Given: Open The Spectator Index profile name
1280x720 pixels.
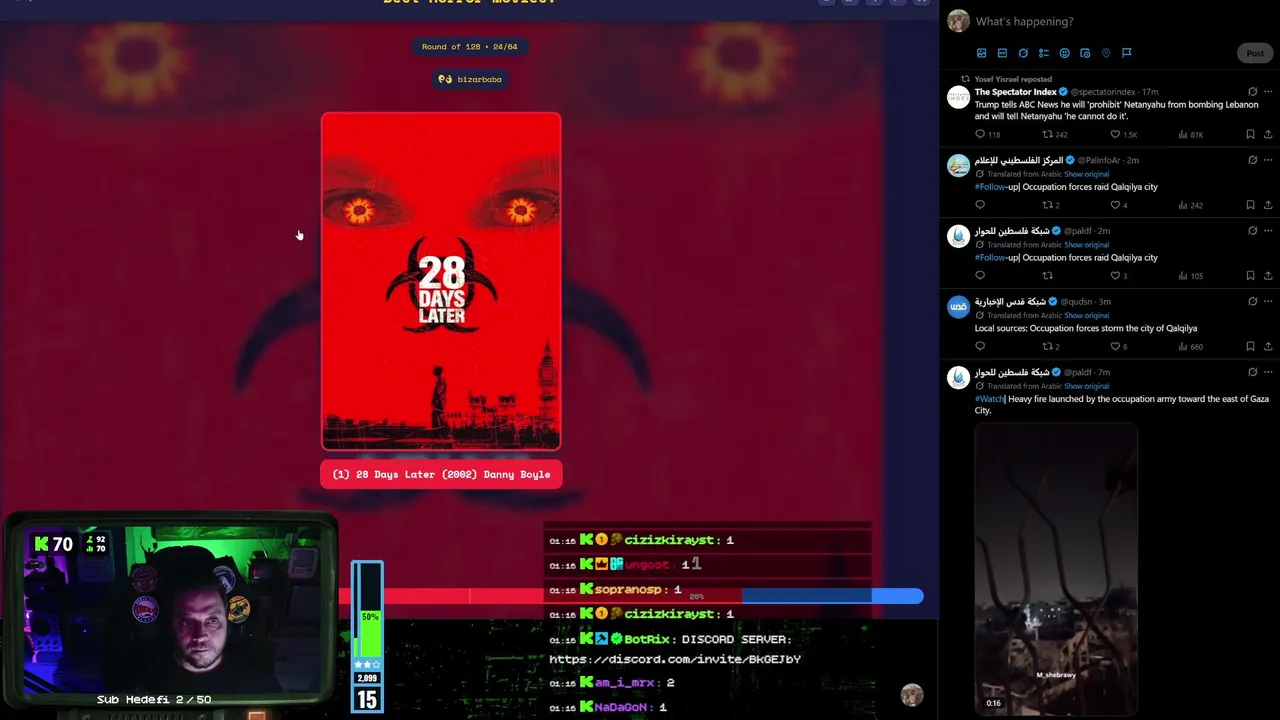Looking at the screenshot, I should 1016,92.
